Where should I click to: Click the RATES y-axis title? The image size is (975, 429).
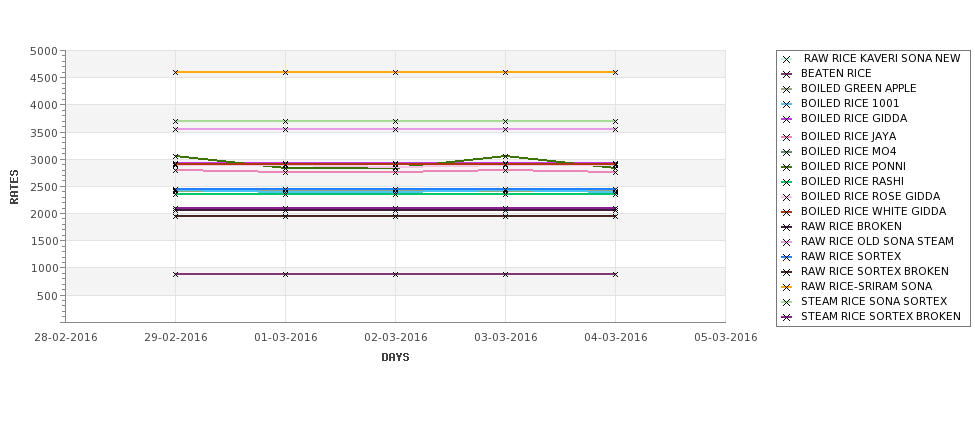tap(14, 187)
